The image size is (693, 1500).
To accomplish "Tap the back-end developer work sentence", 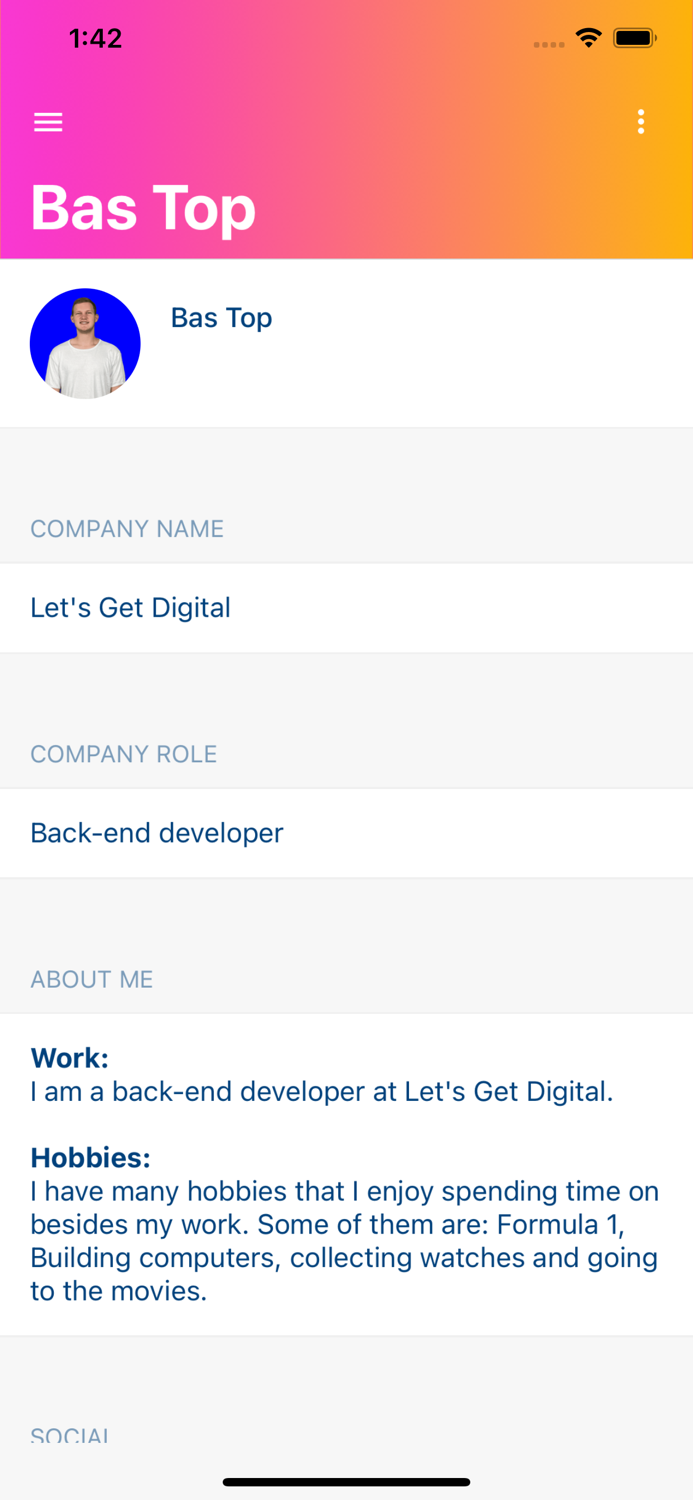I will tap(321, 1091).
